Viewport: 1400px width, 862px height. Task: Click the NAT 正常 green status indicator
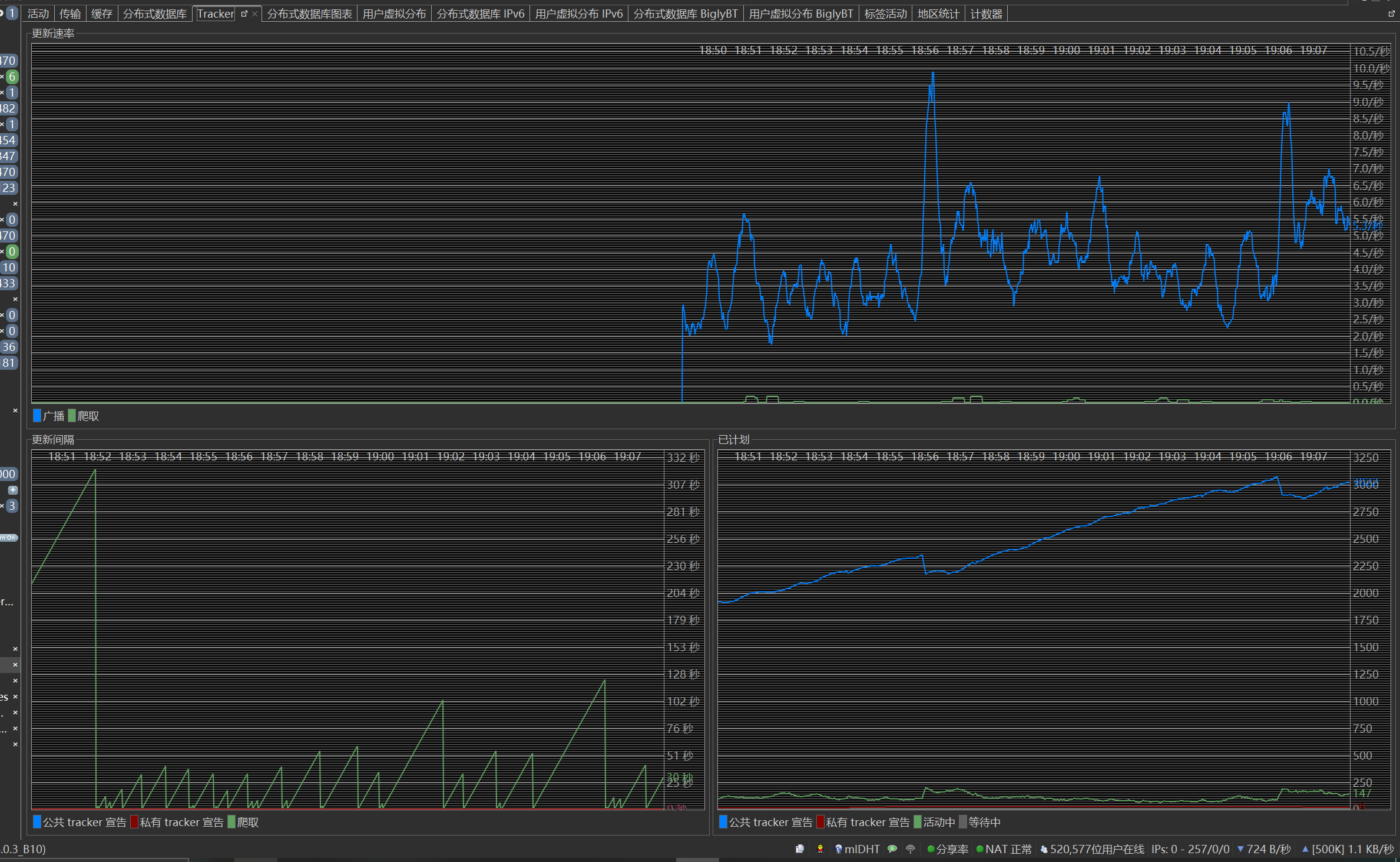coord(1004,849)
